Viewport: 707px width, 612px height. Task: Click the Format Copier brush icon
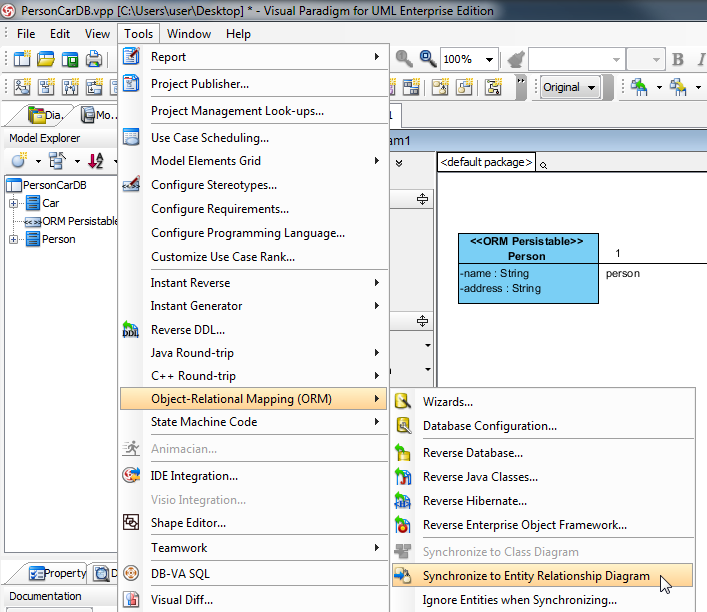[x=516, y=59]
